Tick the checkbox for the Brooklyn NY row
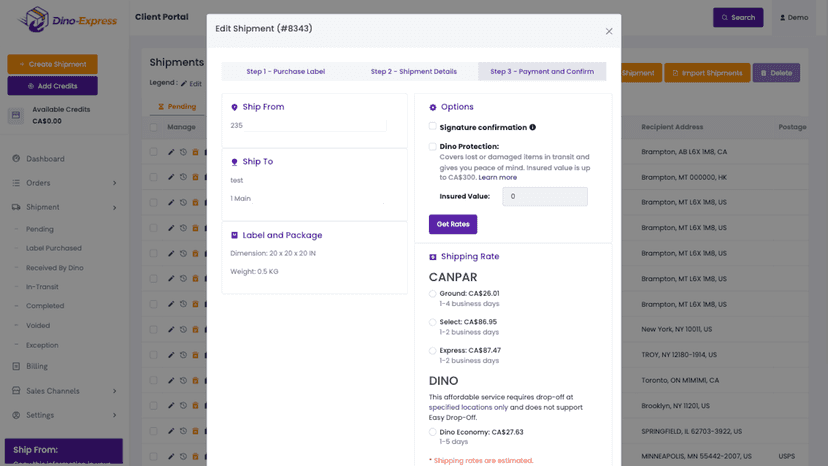 (154, 406)
